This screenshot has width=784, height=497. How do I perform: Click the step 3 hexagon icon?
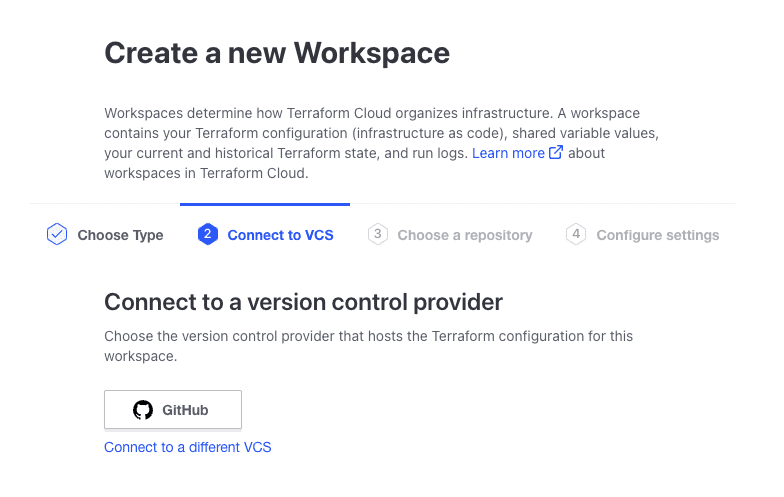[x=378, y=234]
